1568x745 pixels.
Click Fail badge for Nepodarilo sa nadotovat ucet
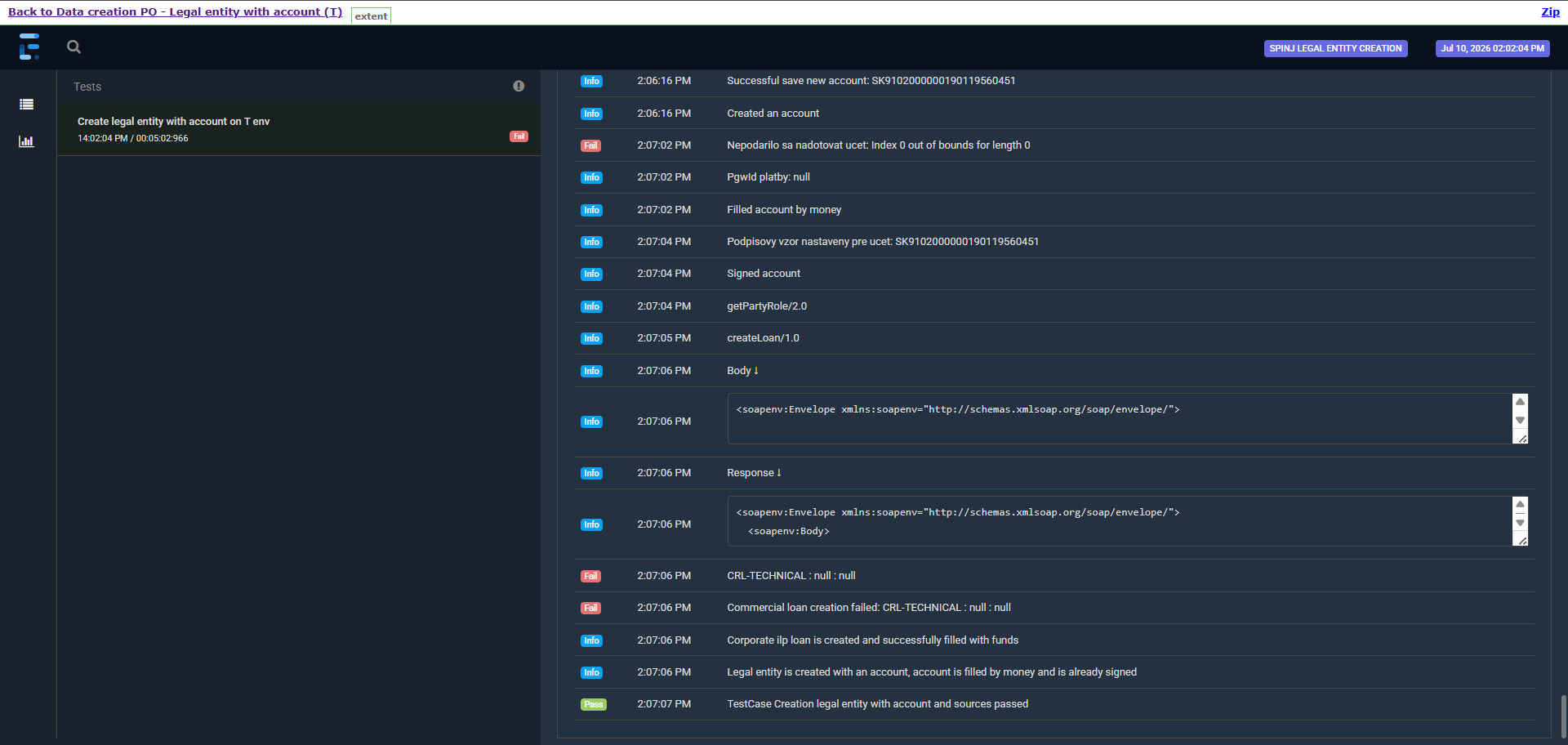pos(590,145)
